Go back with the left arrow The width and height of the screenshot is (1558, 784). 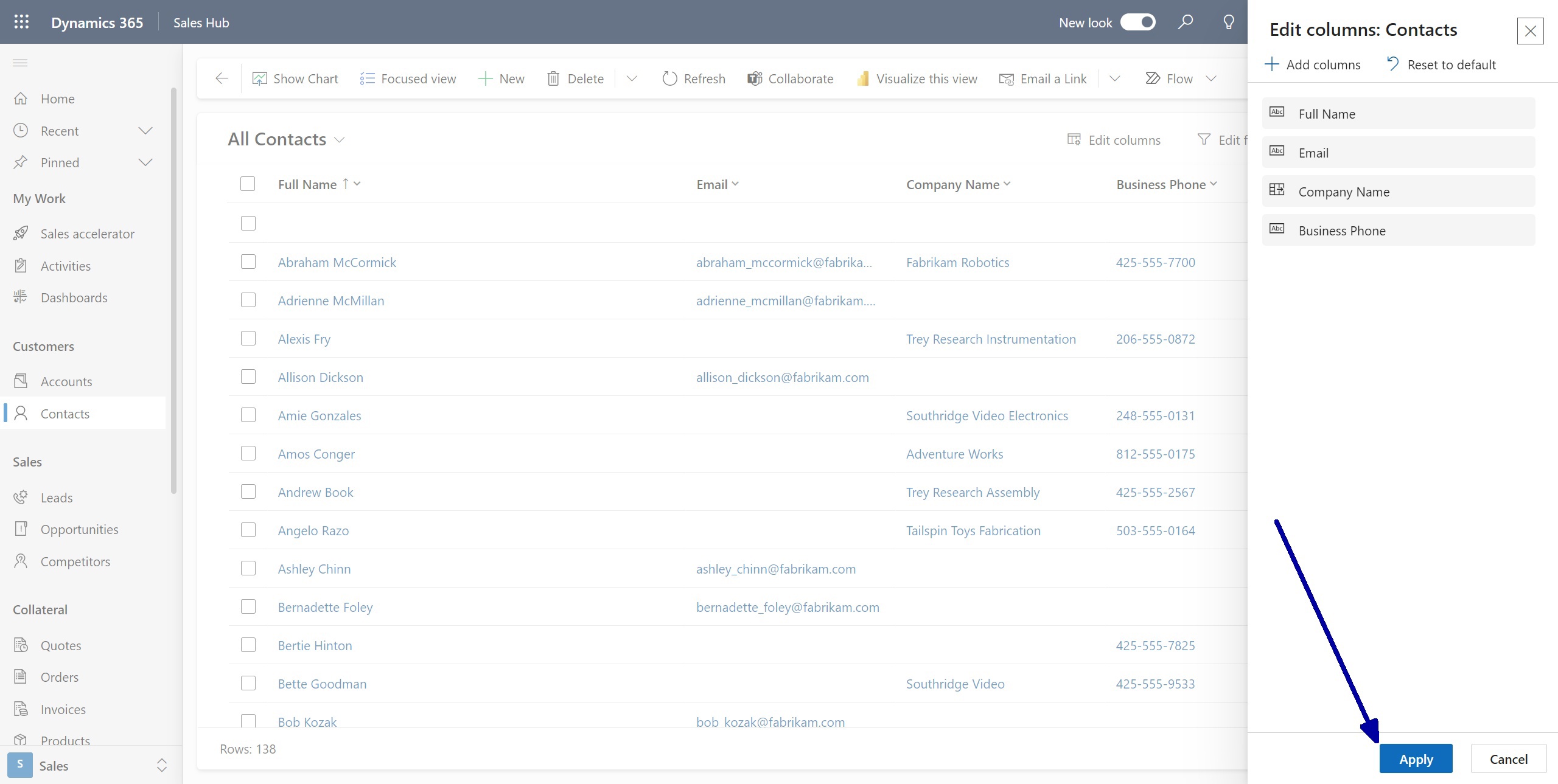click(222, 78)
